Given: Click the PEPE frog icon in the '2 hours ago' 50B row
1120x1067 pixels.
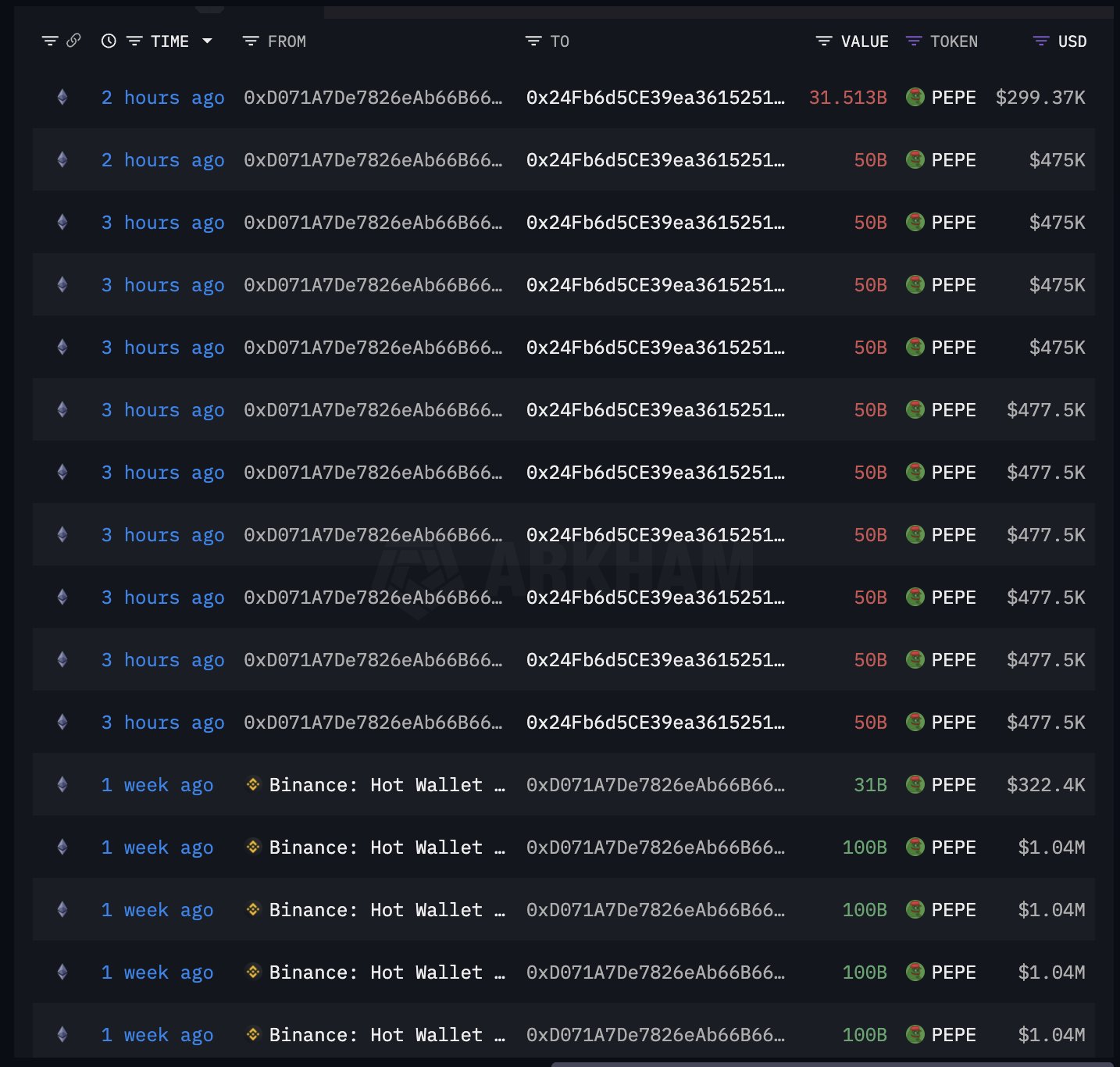Looking at the screenshot, I should tap(915, 159).
